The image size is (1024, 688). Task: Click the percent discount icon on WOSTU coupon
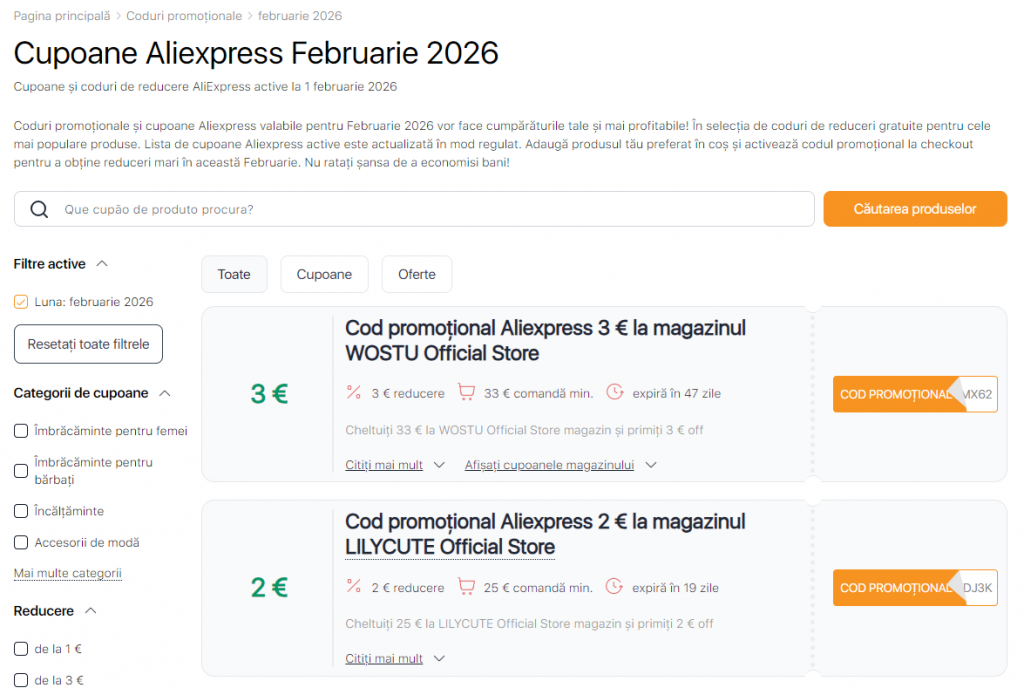coord(354,393)
